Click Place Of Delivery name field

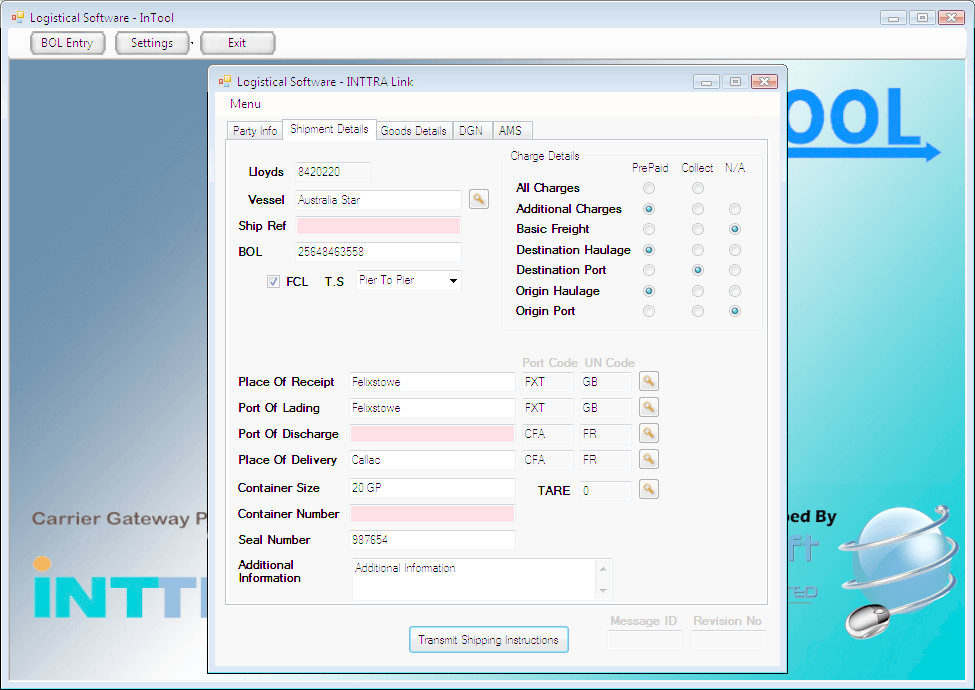(432, 460)
